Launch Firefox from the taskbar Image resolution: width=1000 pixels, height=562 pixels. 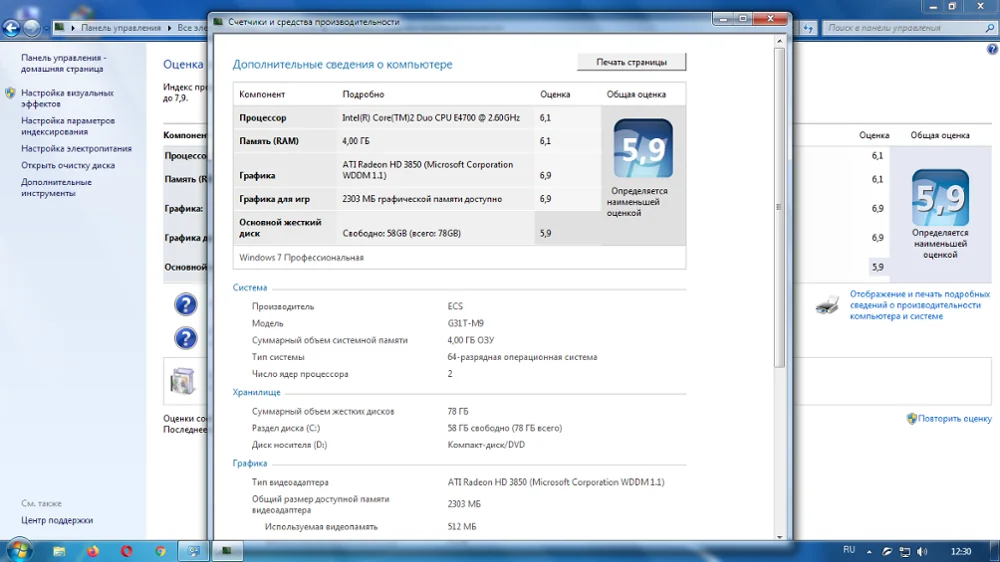93,551
